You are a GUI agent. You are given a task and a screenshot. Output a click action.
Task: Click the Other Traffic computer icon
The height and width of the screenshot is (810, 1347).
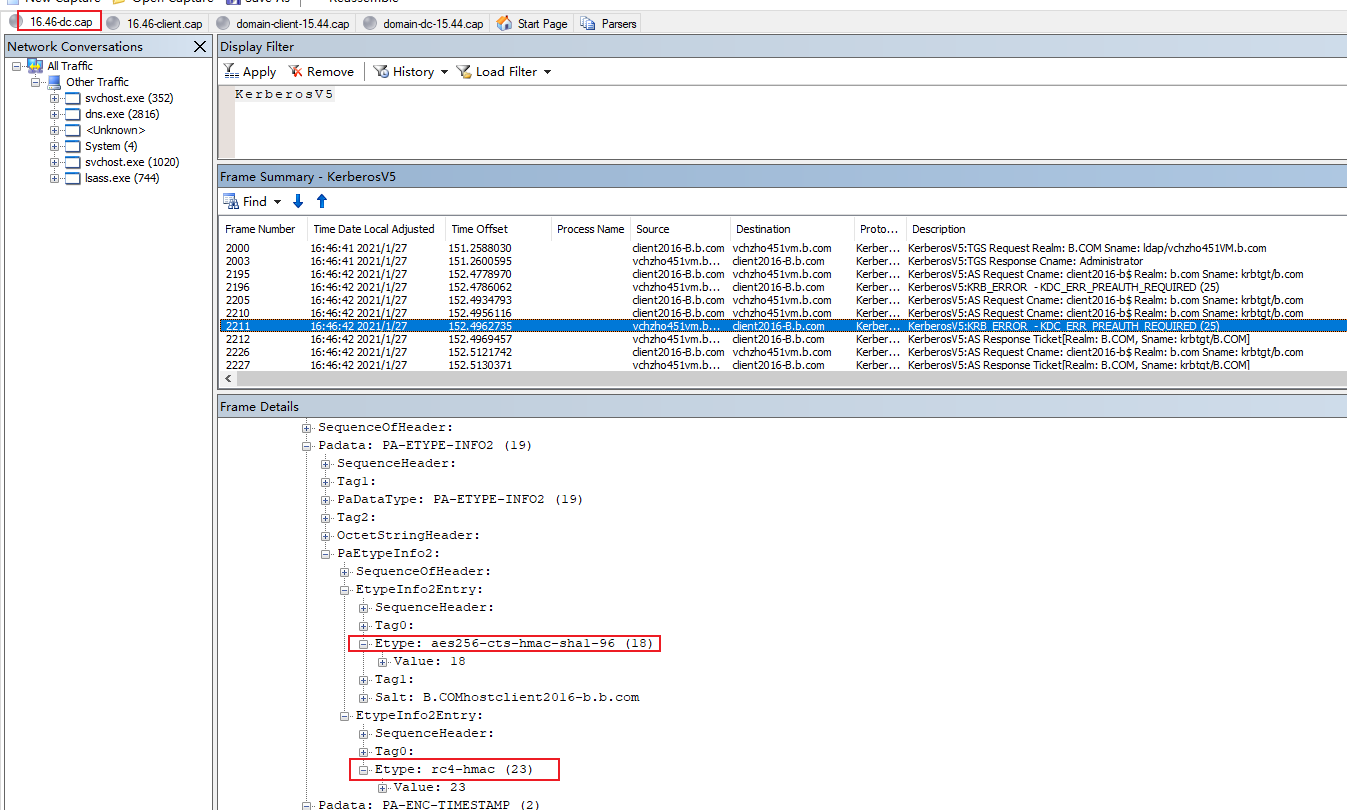pyautogui.click(x=54, y=82)
